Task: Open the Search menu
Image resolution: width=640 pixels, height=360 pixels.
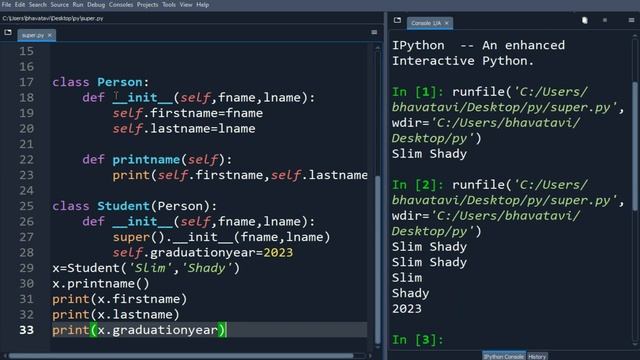Action: (38, 5)
